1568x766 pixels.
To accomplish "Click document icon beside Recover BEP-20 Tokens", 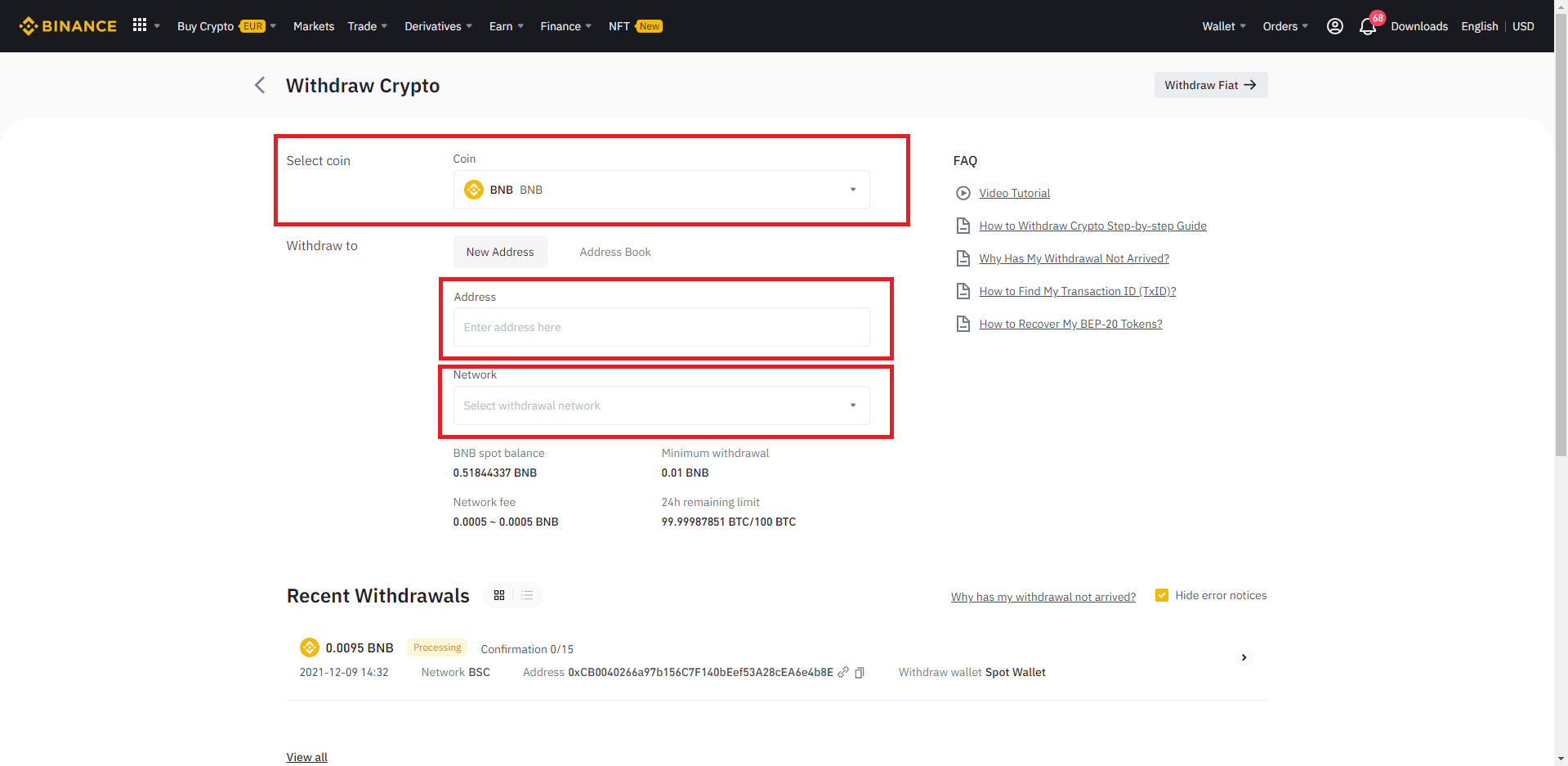I will pyautogui.click(x=963, y=324).
